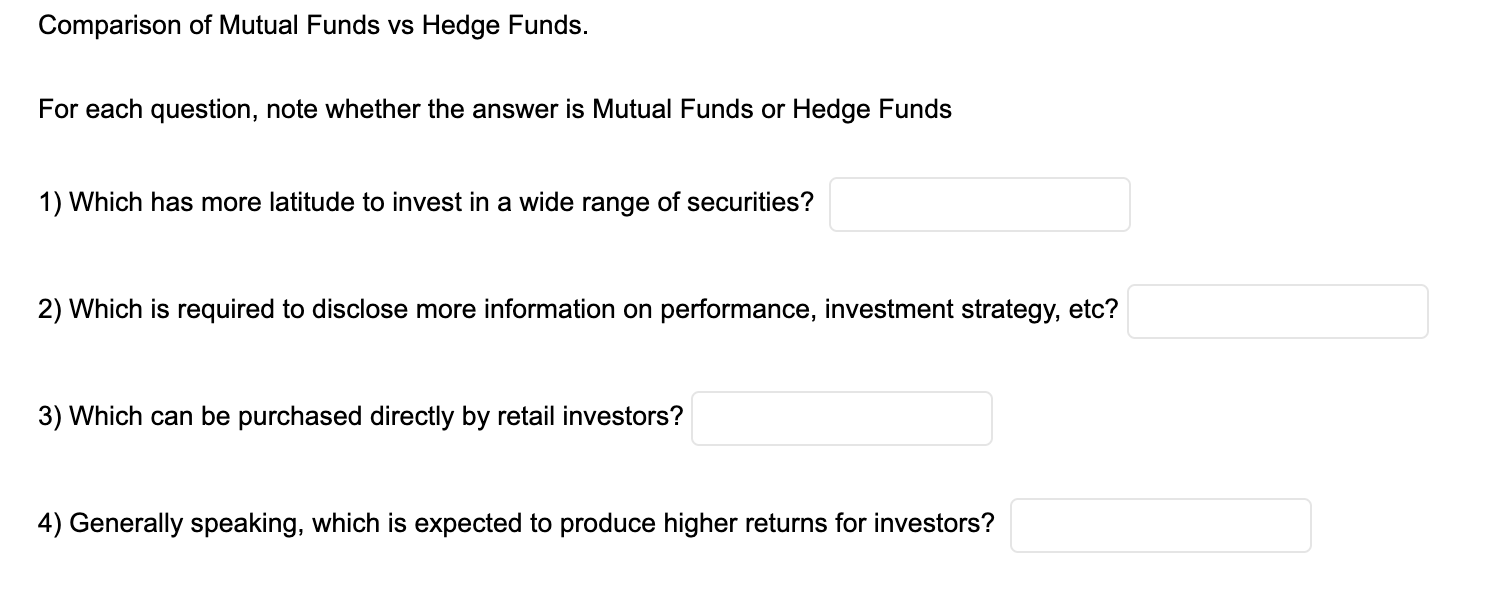
Task: Click the '3)' question number label
Action: click(50, 416)
